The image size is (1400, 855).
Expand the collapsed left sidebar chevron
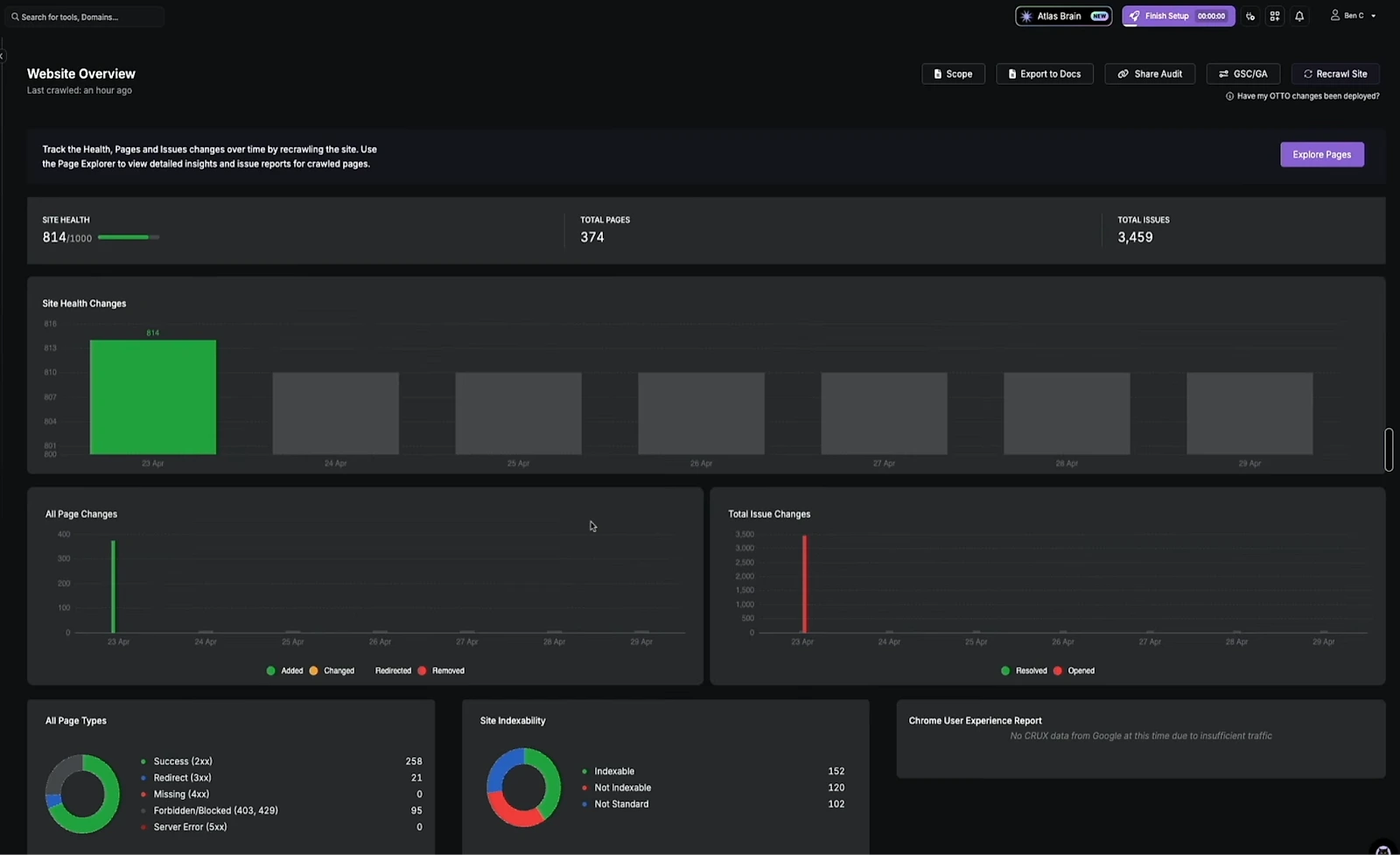(3, 56)
